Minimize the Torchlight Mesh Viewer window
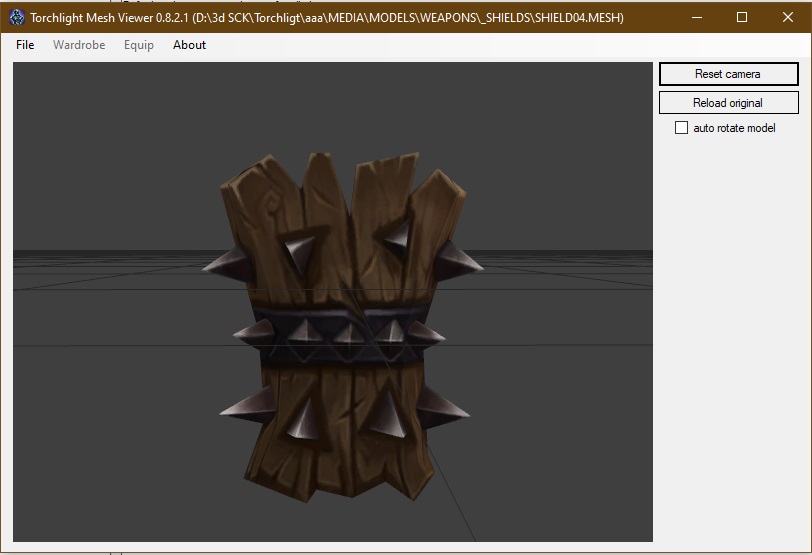Viewport: 812px width, 555px height. 697,17
